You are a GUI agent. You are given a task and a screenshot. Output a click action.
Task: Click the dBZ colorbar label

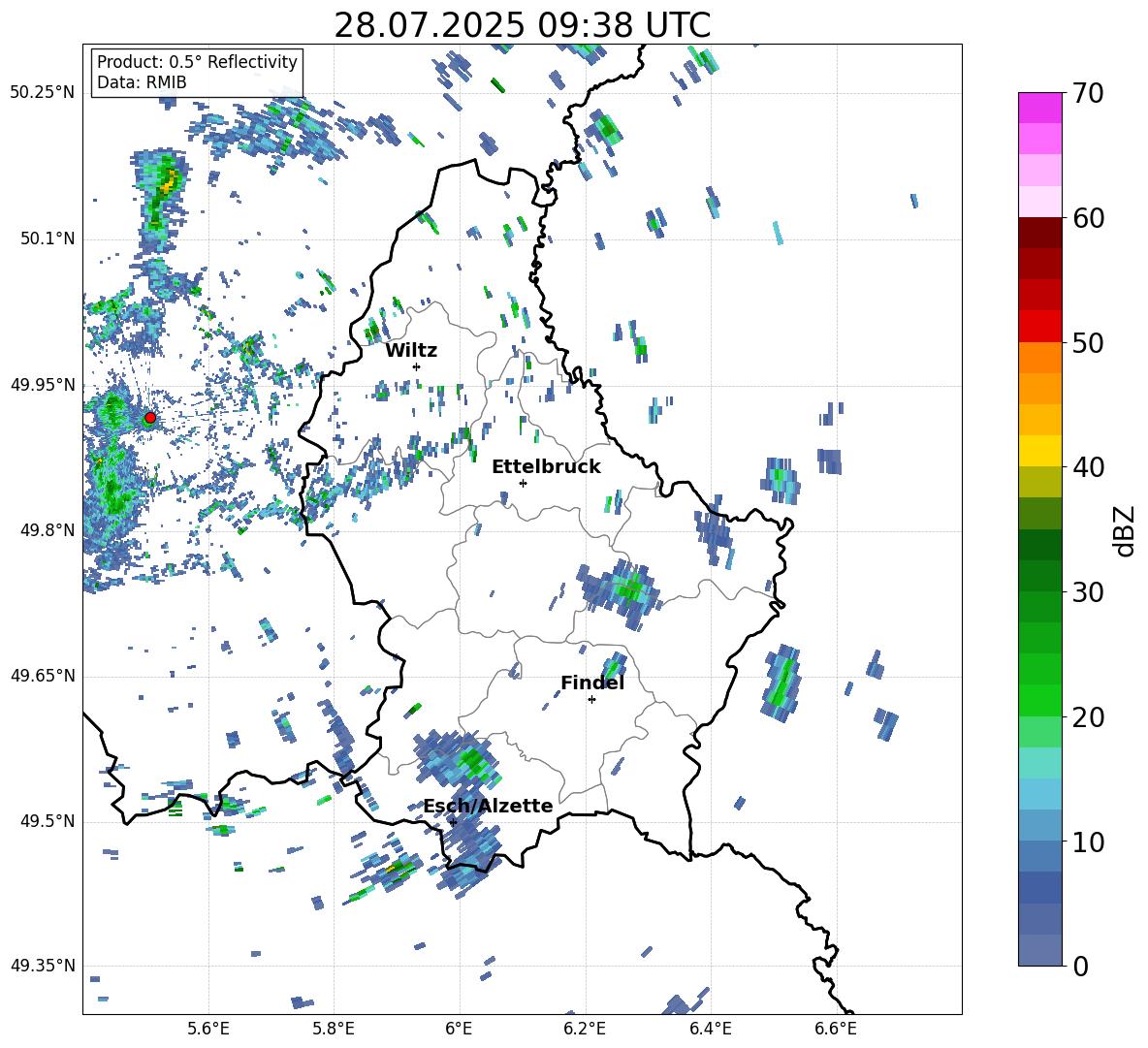click(x=1124, y=530)
